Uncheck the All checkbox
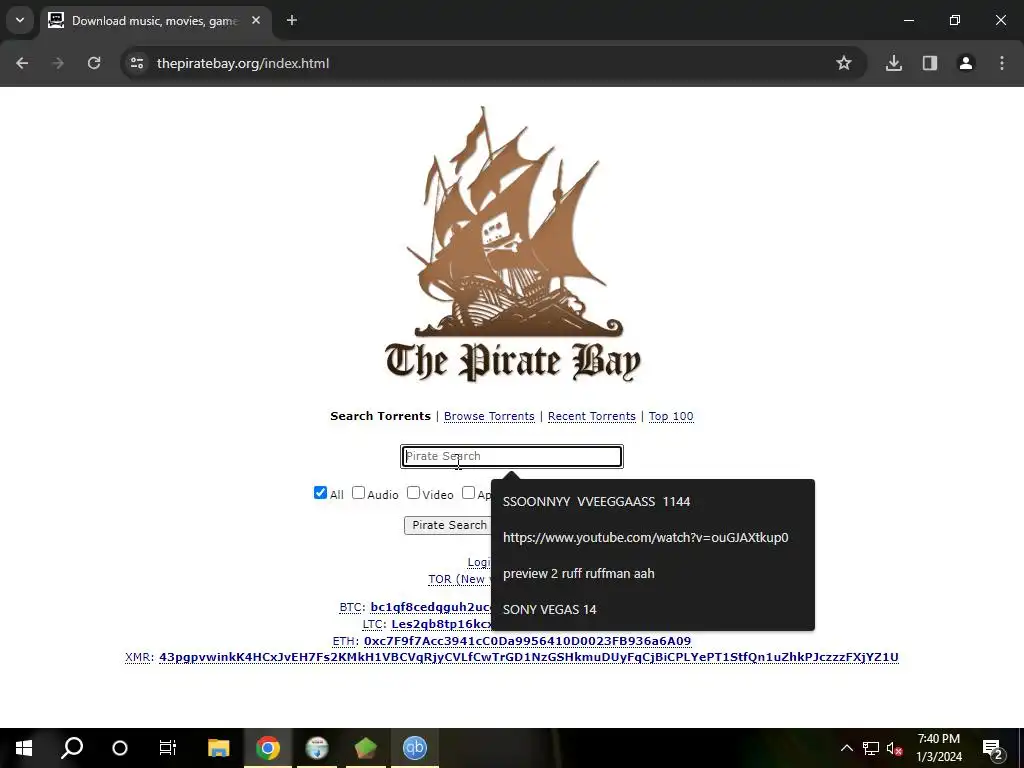This screenshot has height=768, width=1024. (x=320, y=492)
